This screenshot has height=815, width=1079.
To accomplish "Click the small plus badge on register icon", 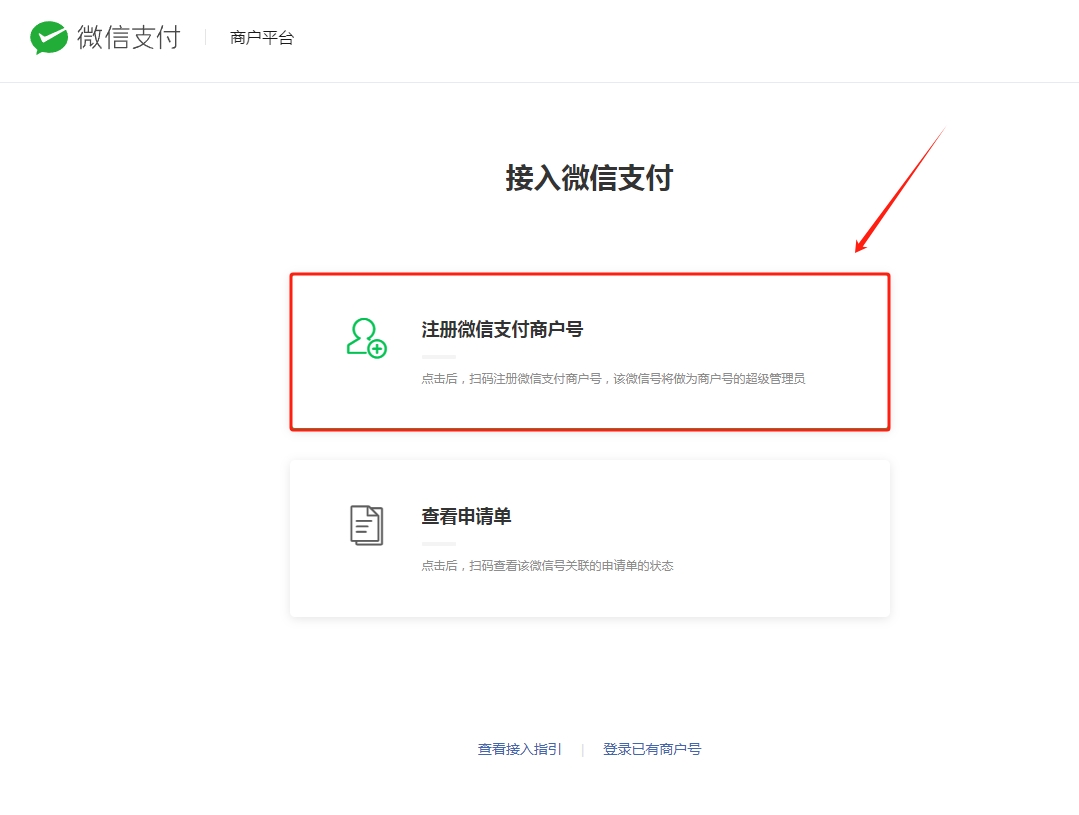I will pos(377,349).
